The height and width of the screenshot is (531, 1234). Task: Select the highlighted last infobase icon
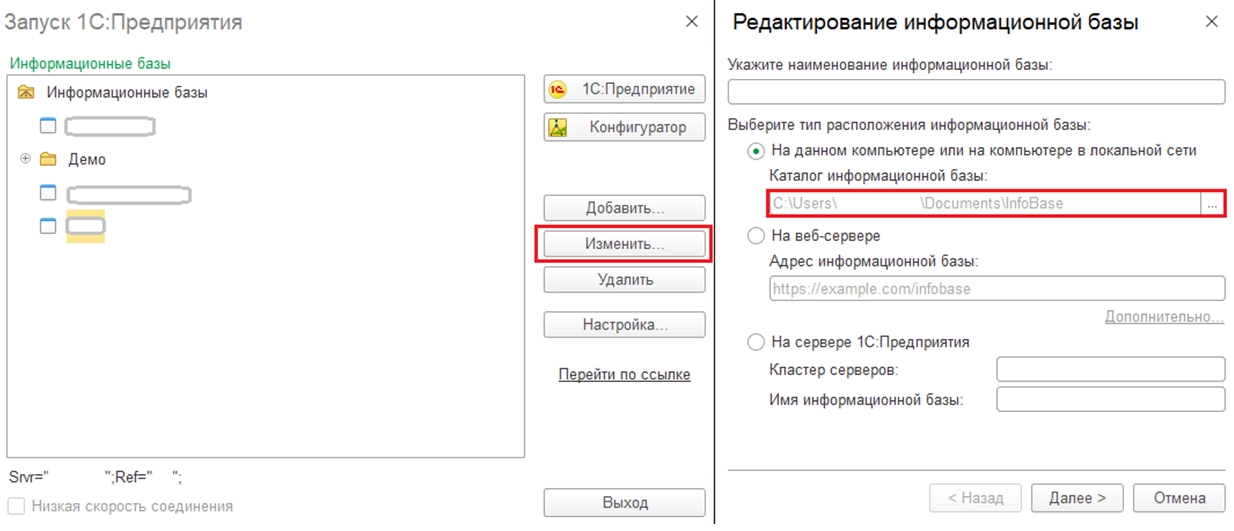48,226
